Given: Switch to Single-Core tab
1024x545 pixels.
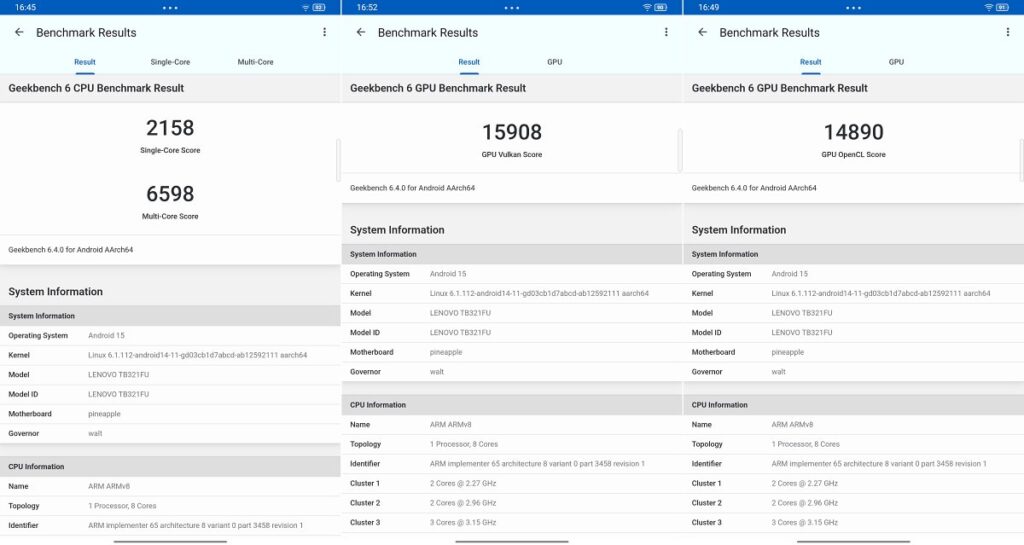Looking at the screenshot, I should [x=170, y=62].
